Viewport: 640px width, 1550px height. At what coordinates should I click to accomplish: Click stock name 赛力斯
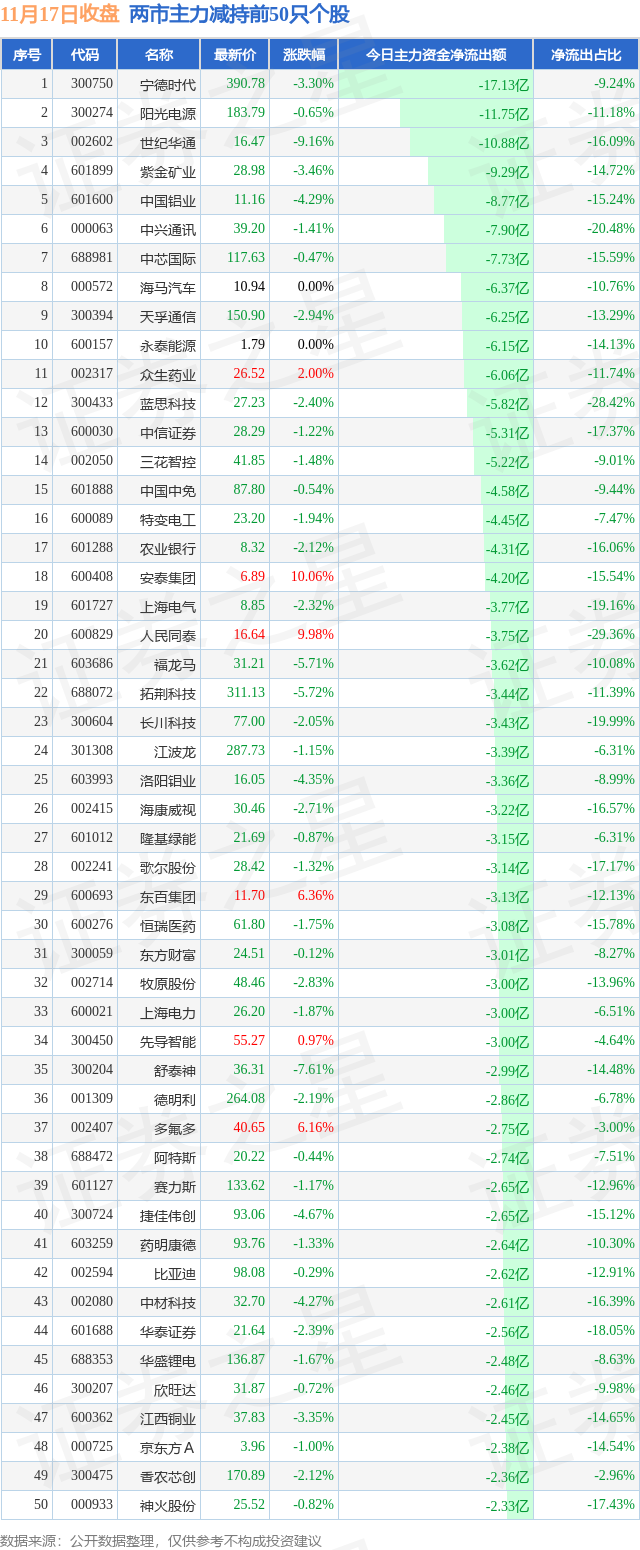coord(175,1186)
